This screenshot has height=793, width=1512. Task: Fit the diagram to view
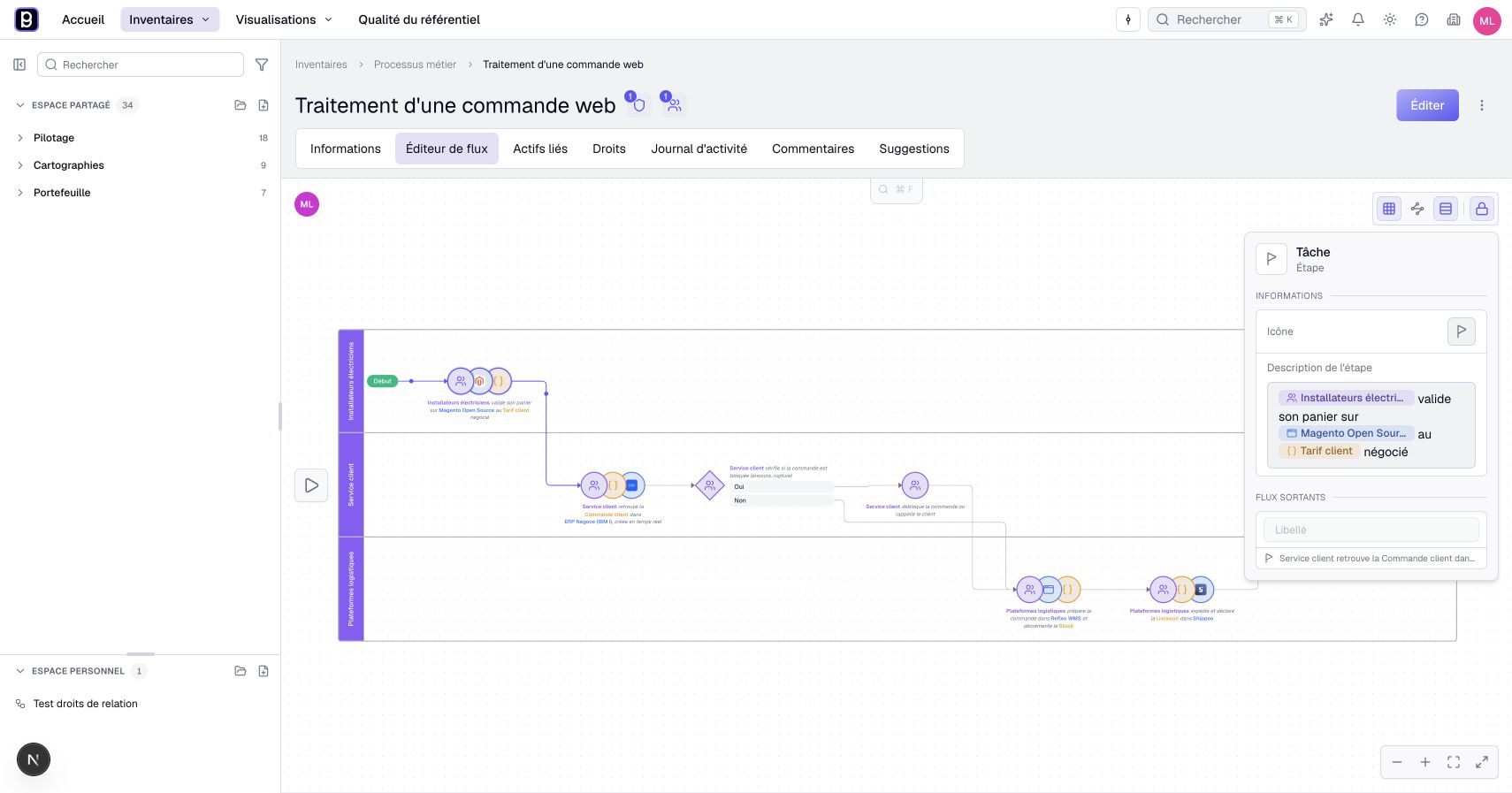(1454, 762)
